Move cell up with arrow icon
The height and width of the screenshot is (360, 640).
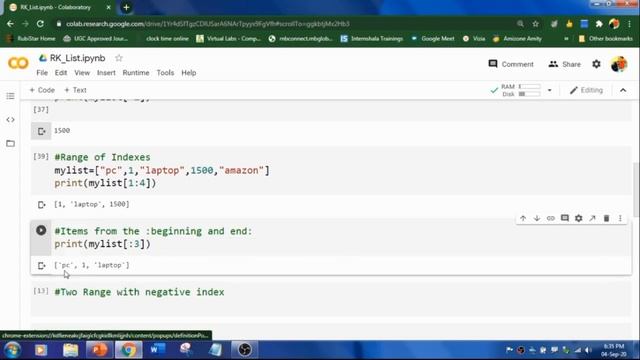[x=523, y=218]
